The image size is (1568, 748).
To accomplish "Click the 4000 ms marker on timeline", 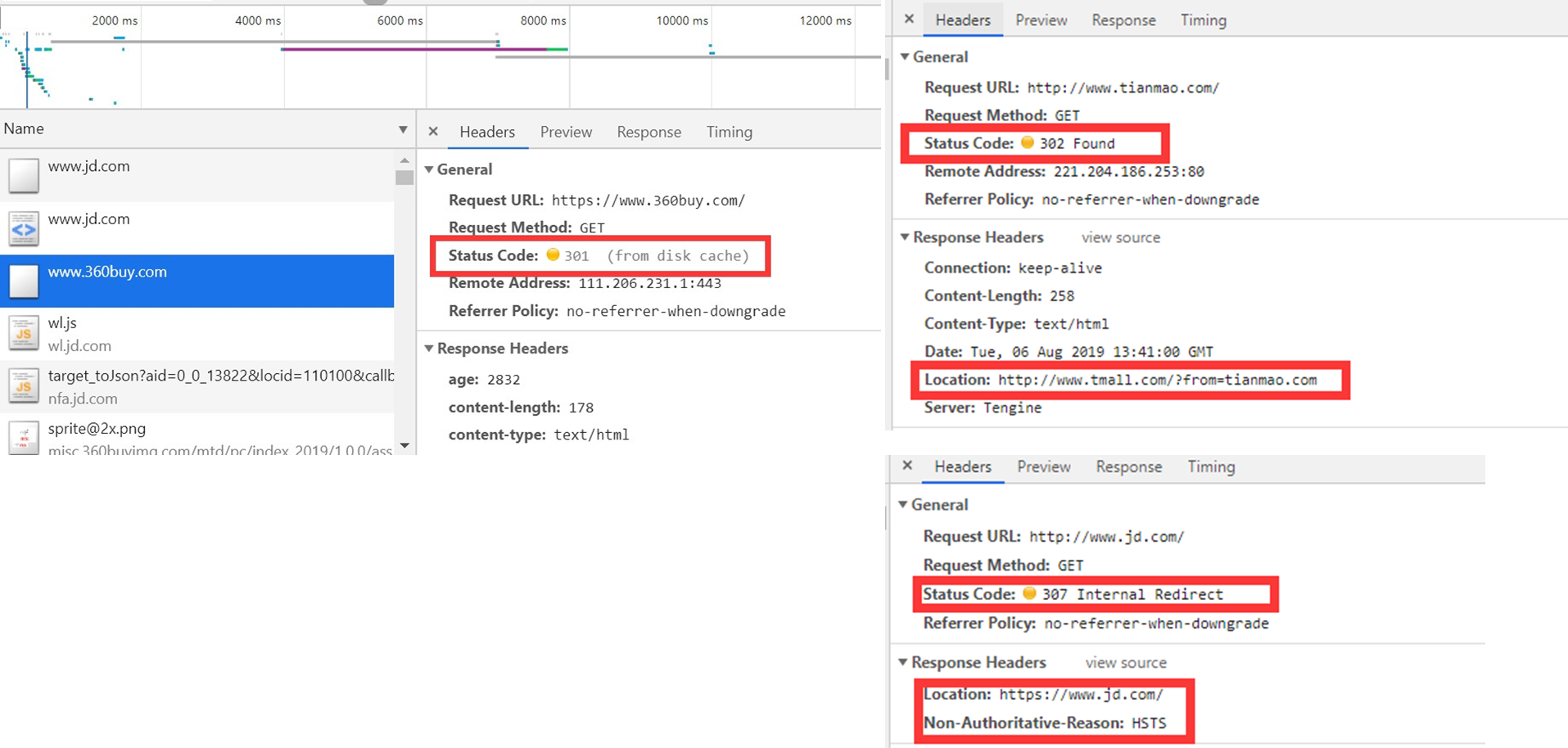I will point(258,20).
